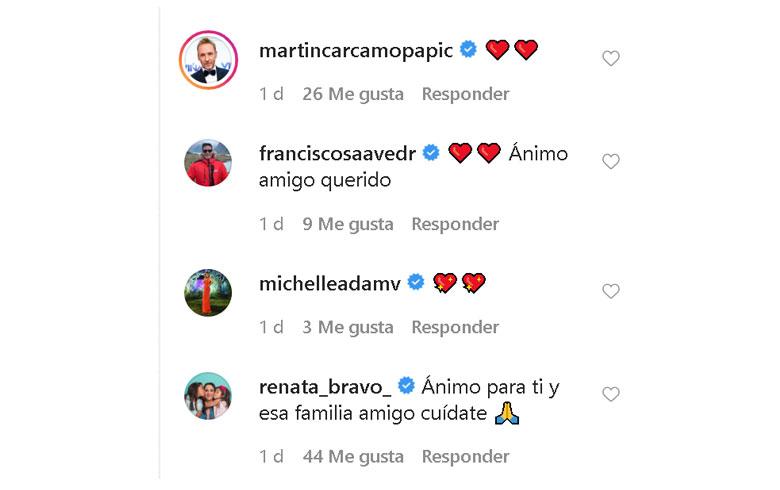
Task: Click the martincarcamopapic username
Action: (x=355, y=50)
